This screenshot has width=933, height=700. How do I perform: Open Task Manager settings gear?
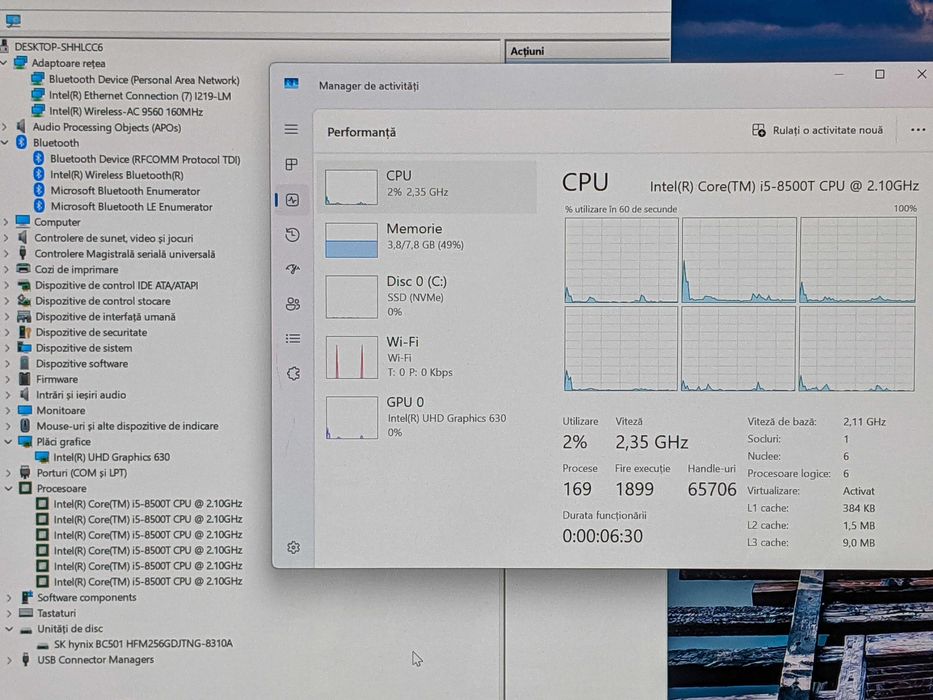tap(293, 547)
